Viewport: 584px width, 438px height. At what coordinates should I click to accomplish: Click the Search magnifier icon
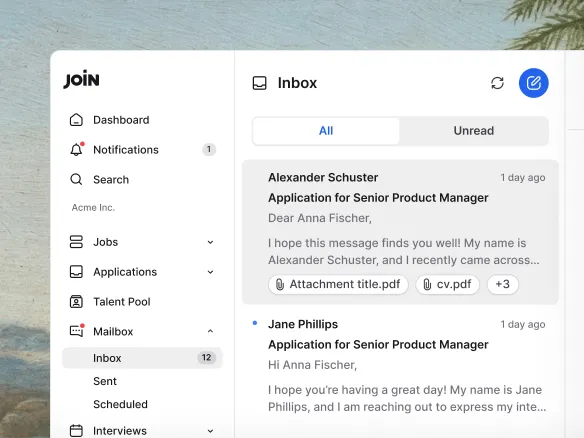click(x=76, y=180)
